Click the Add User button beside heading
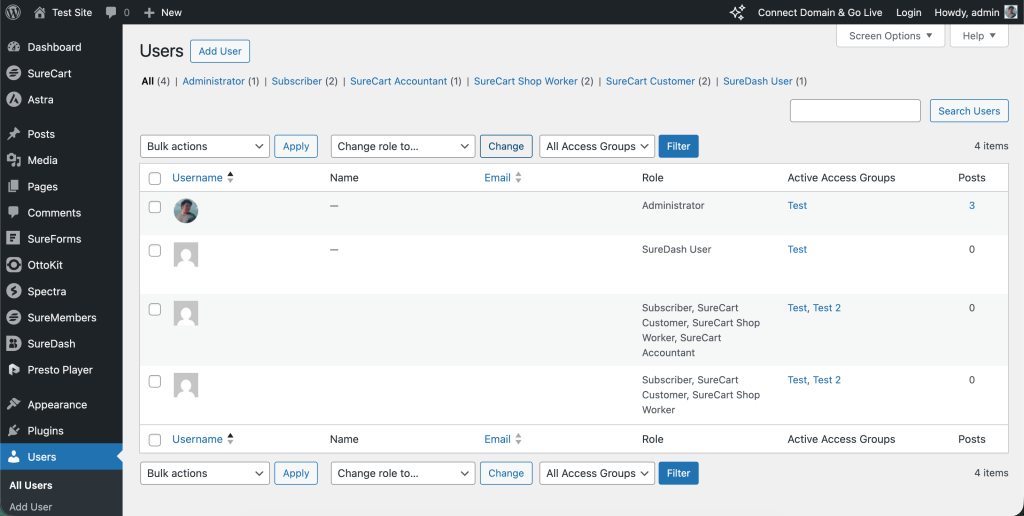 220,51
